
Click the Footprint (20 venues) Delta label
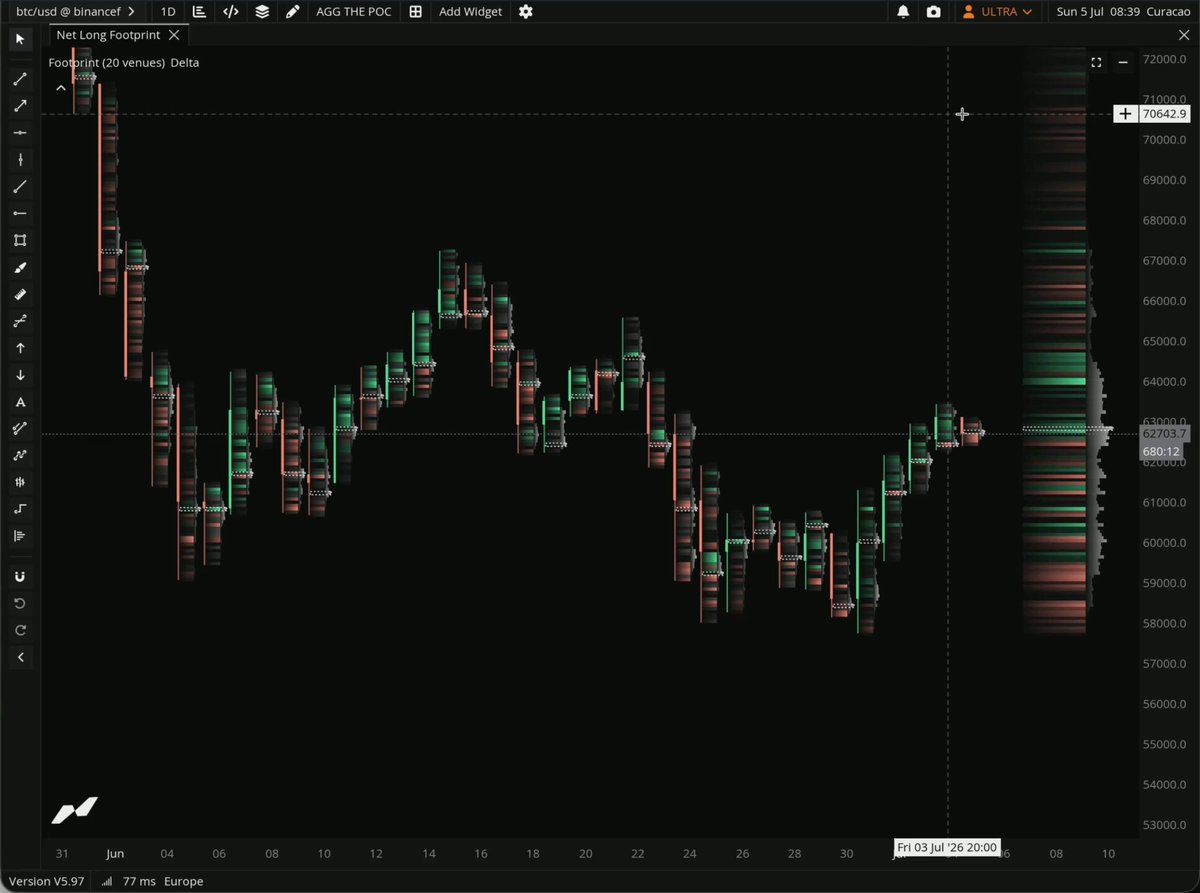tap(124, 62)
